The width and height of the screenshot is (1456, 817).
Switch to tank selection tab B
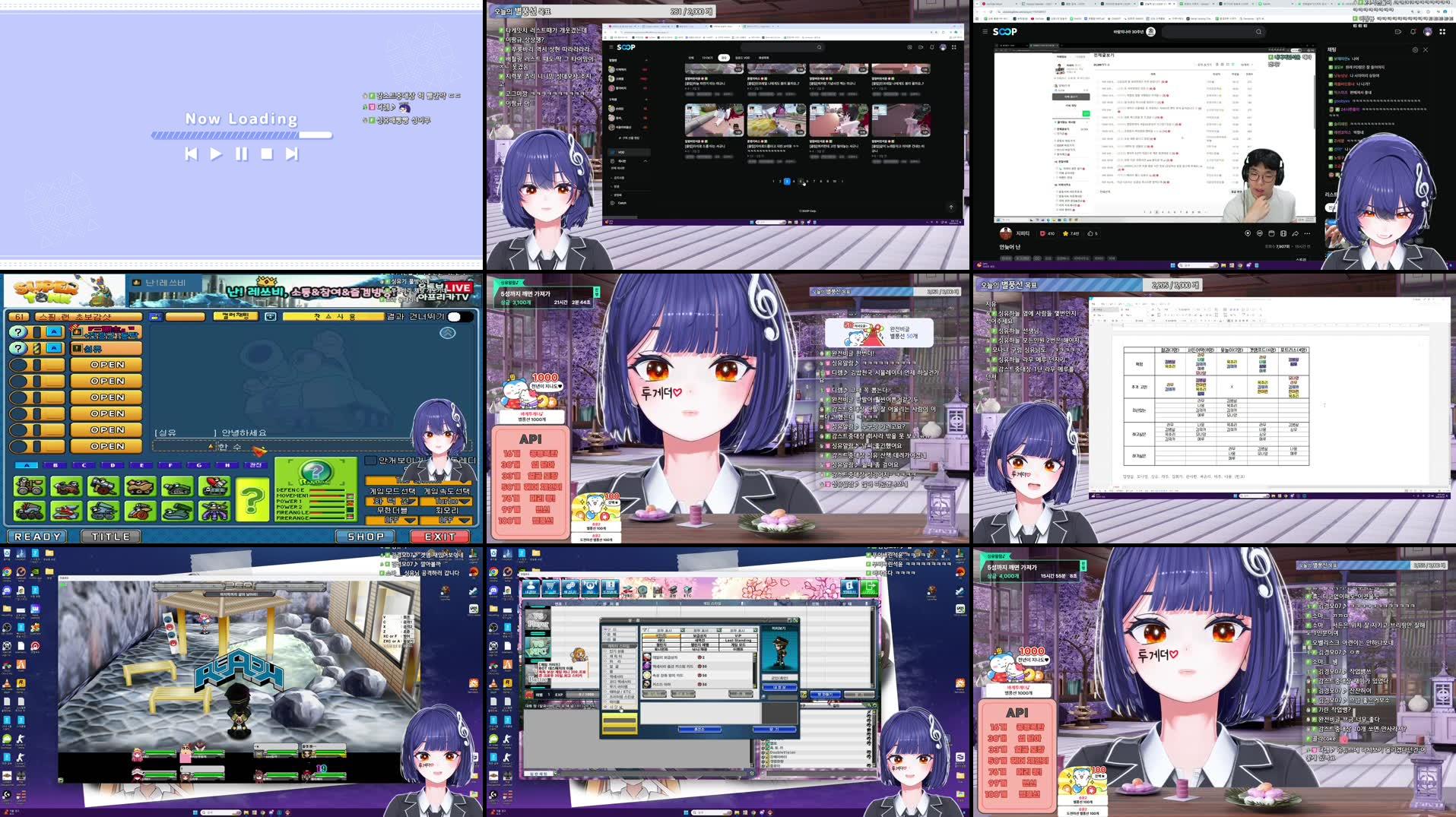point(55,464)
